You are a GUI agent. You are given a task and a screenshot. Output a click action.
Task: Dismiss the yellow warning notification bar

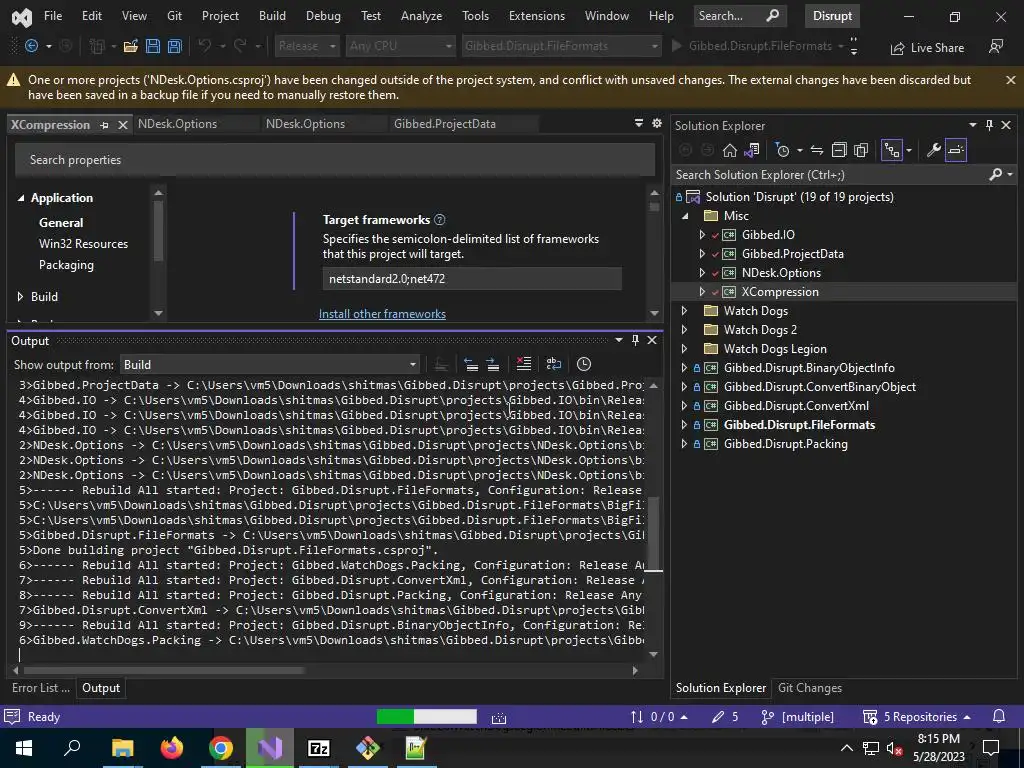point(1010,80)
